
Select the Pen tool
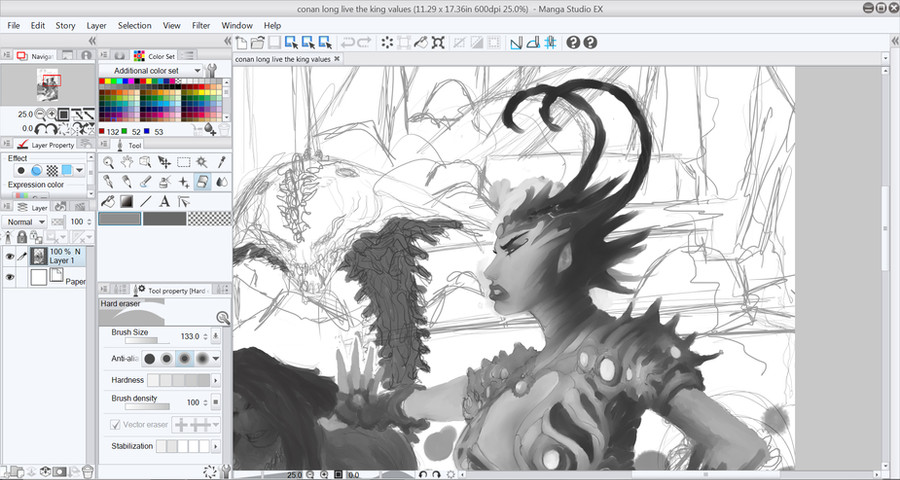[108, 182]
